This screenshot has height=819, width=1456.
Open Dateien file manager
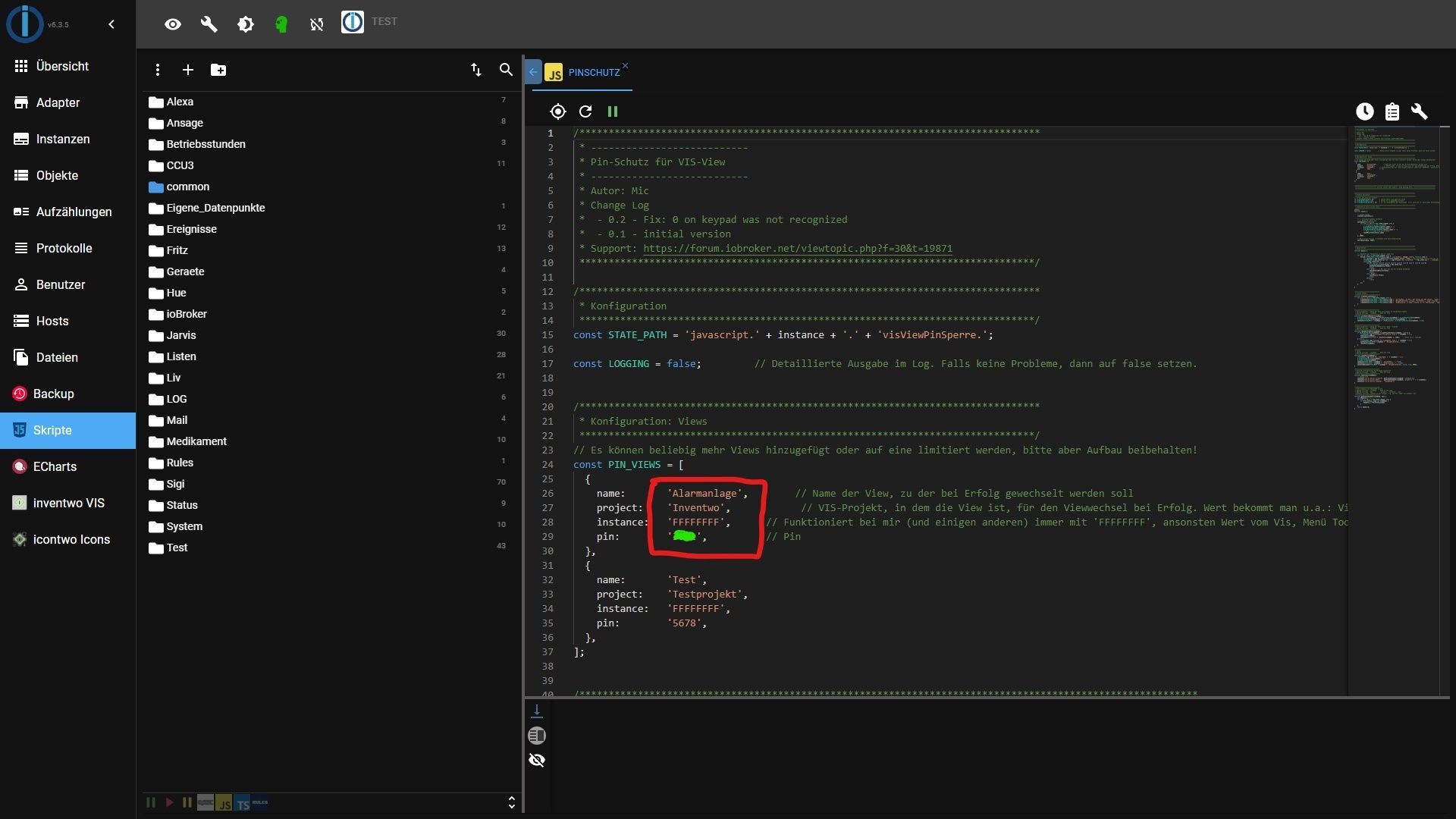[67, 357]
